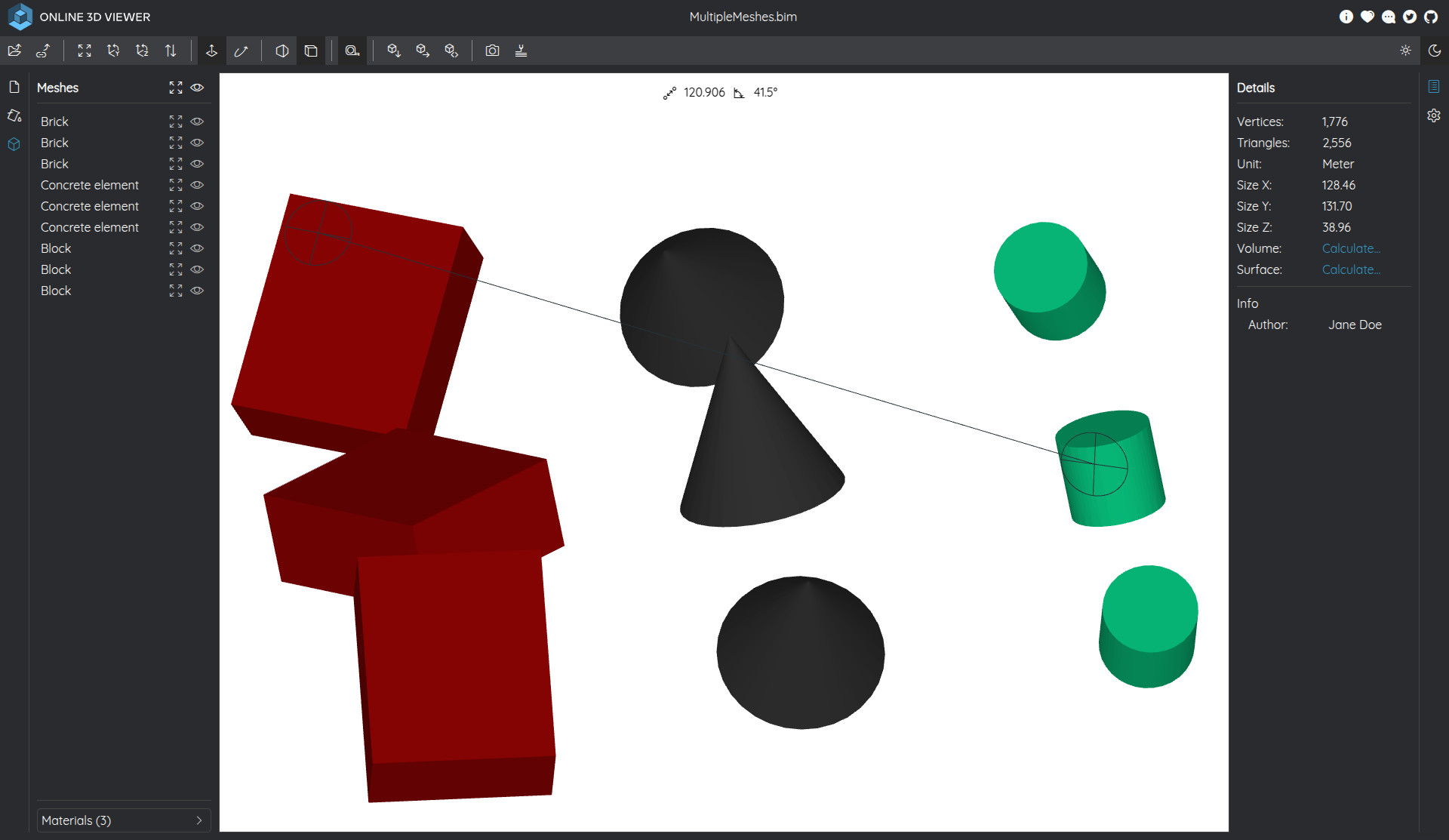Click the open from URL icon
The image size is (1449, 840).
[x=43, y=51]
